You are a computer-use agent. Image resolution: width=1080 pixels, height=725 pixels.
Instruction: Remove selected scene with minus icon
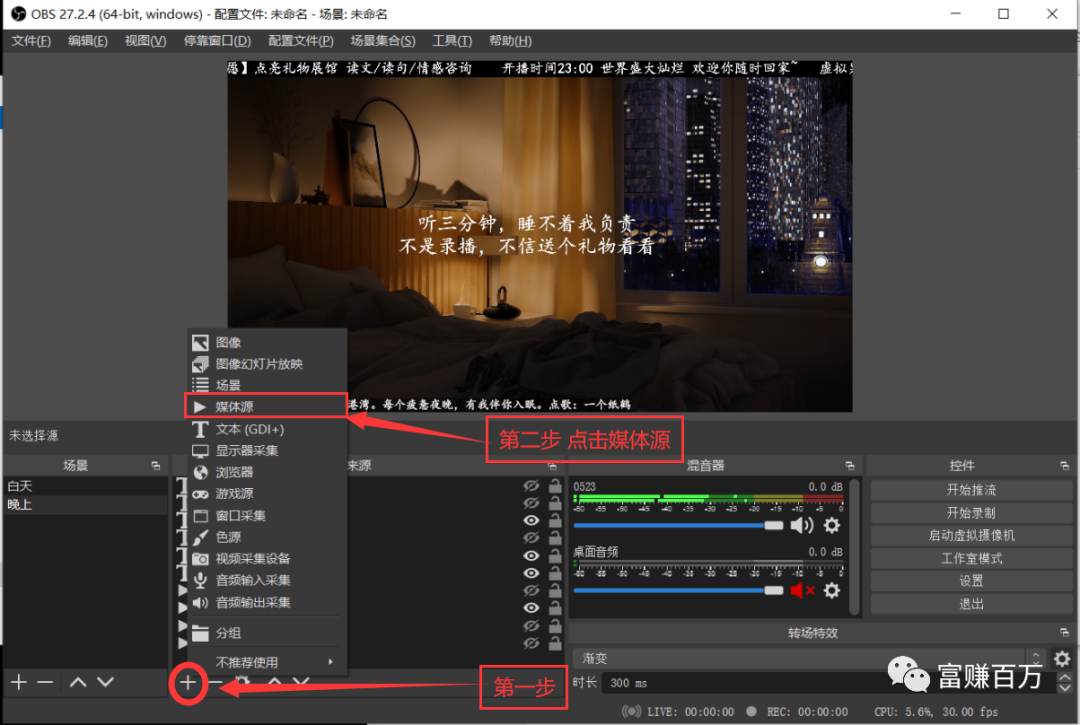click(x=45, y=682)
